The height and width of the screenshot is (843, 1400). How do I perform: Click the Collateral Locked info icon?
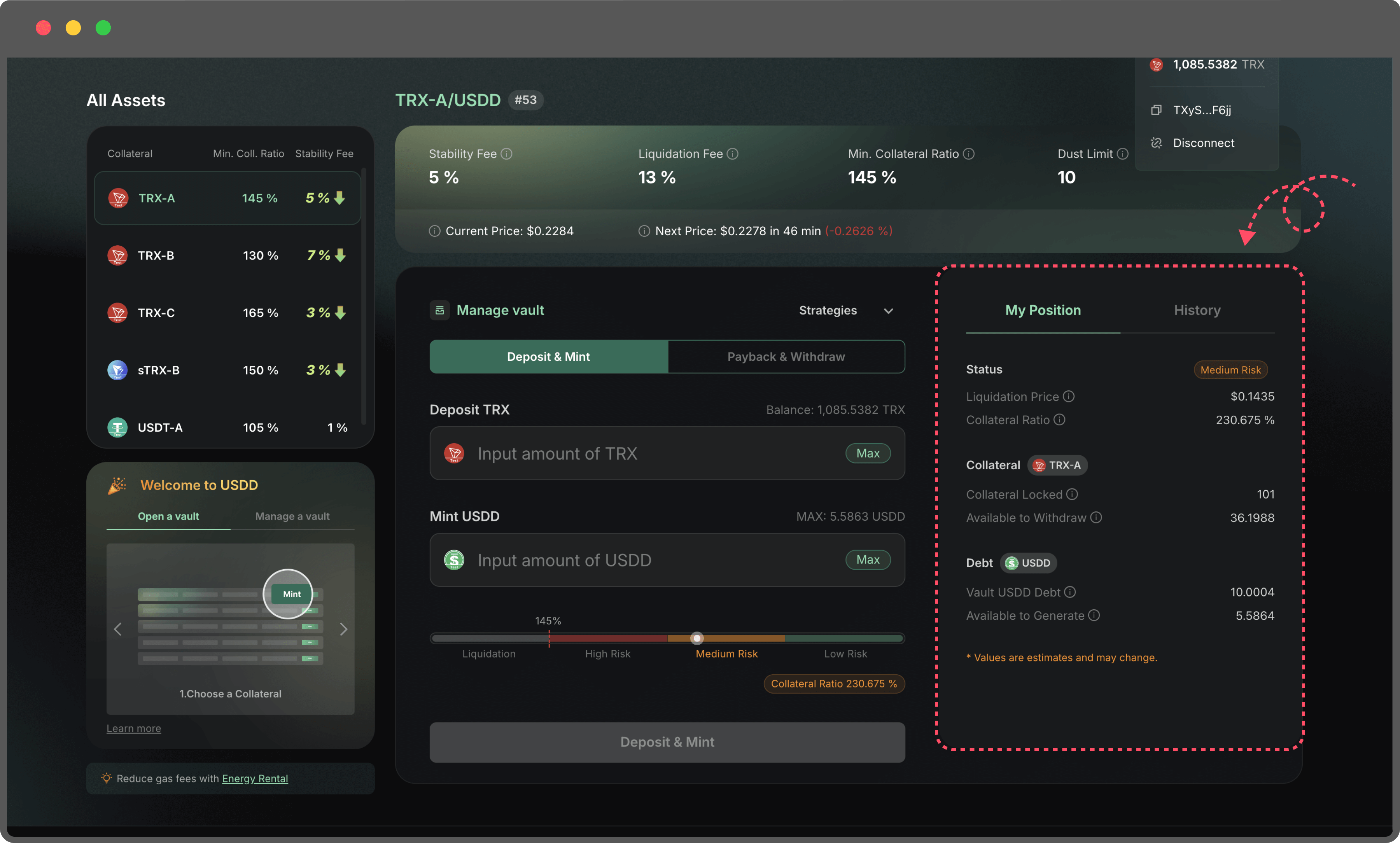[x=1072, y=494]
